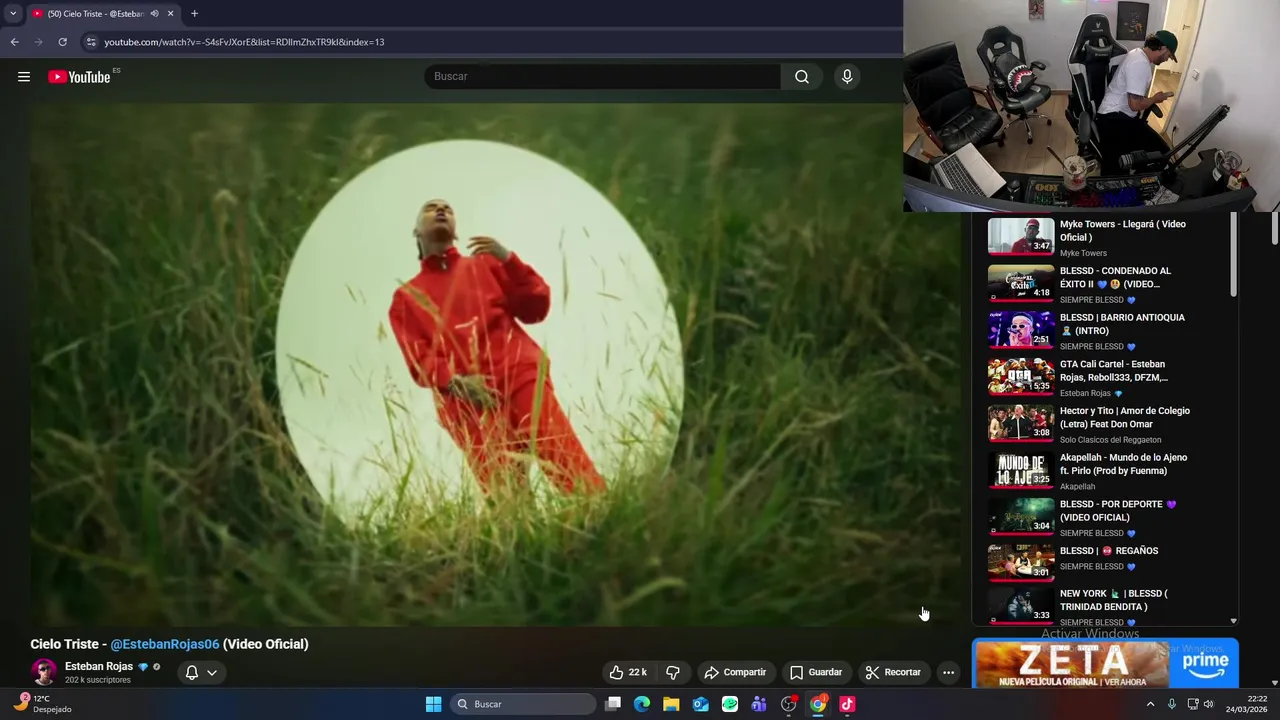
Task: Open the Windows Start menu
Action: [433, 704]
